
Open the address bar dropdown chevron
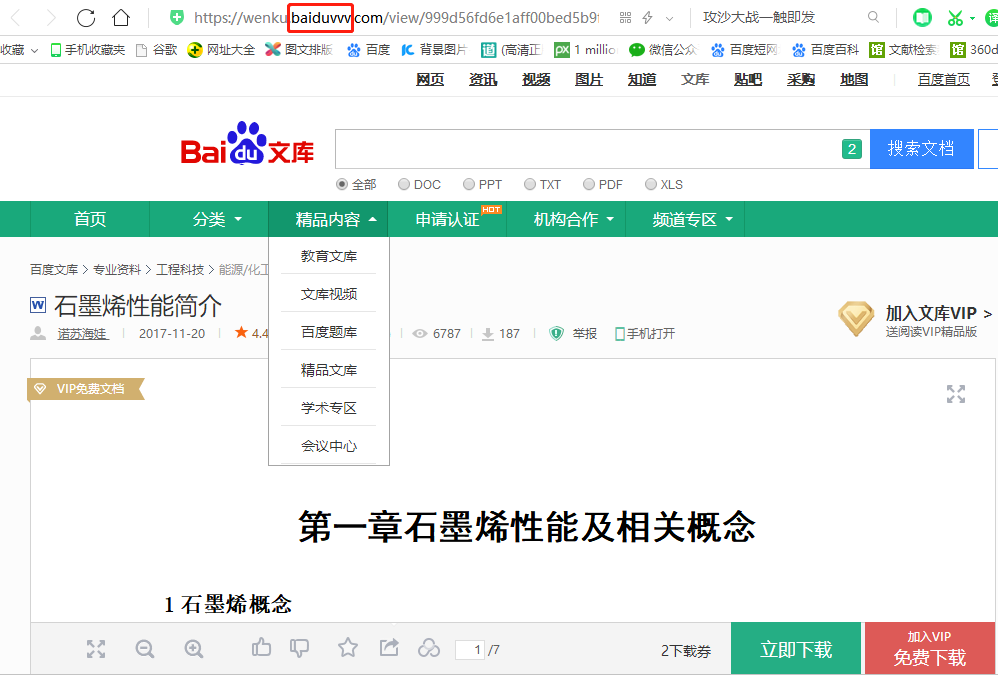[x=670, y=18]
